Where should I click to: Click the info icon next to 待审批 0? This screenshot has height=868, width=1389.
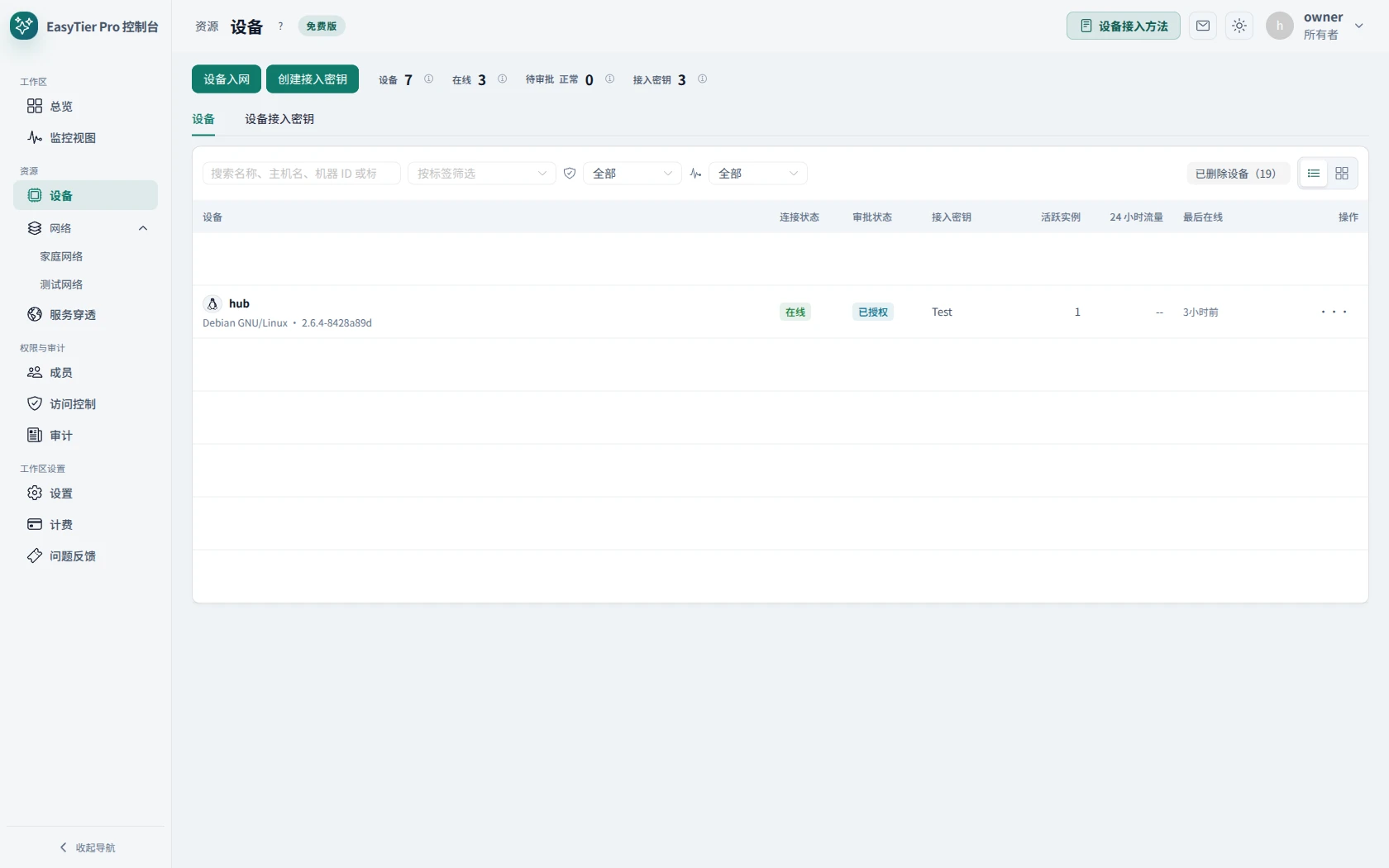(x=609, y=79)
